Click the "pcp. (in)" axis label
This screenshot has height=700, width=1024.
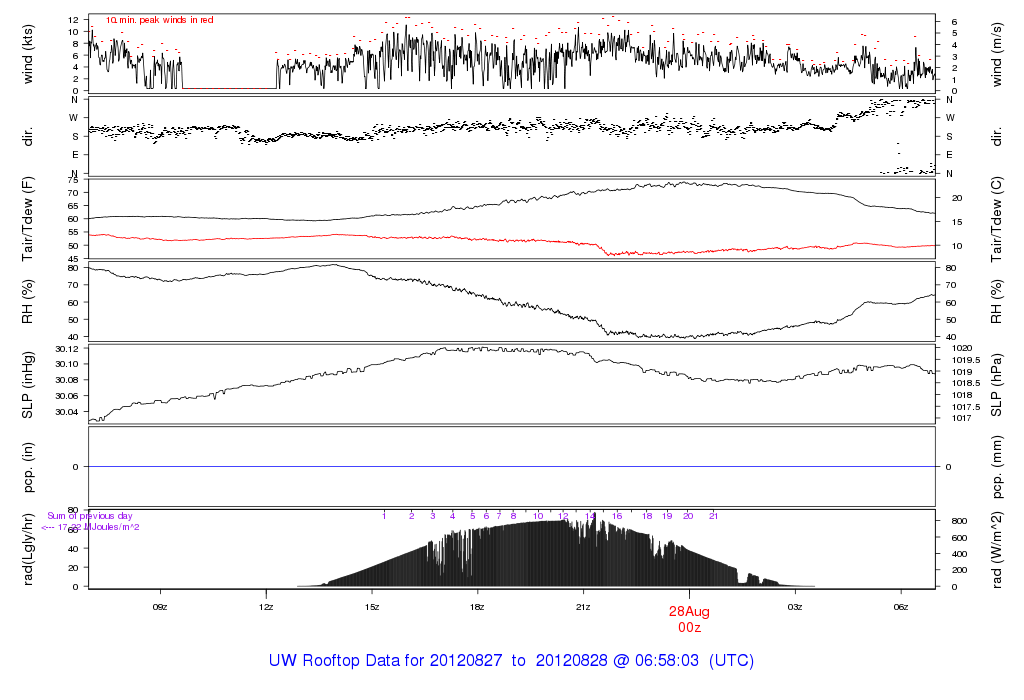(x=28, y=467)
